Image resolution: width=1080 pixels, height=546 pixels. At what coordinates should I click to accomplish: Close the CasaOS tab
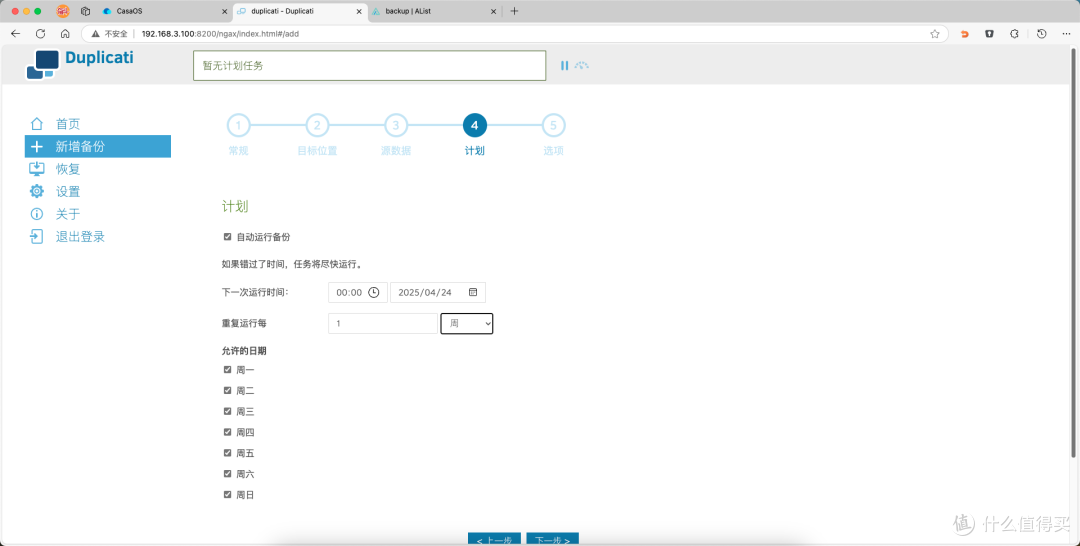pos(225,12)
